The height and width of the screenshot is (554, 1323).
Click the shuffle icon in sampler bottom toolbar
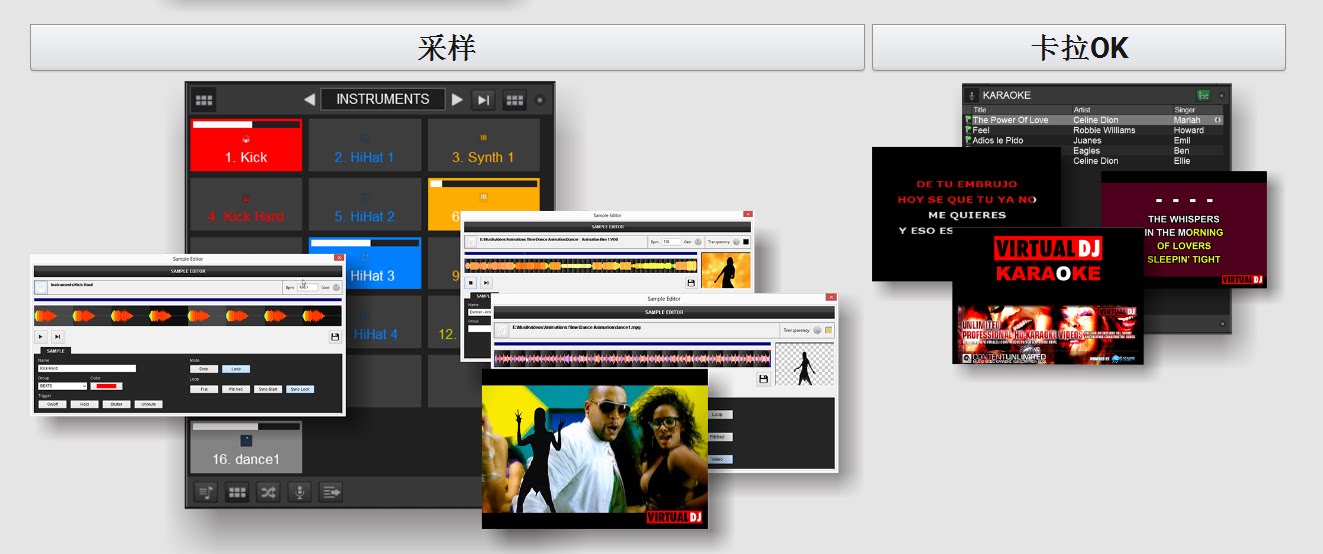[268, 491]
